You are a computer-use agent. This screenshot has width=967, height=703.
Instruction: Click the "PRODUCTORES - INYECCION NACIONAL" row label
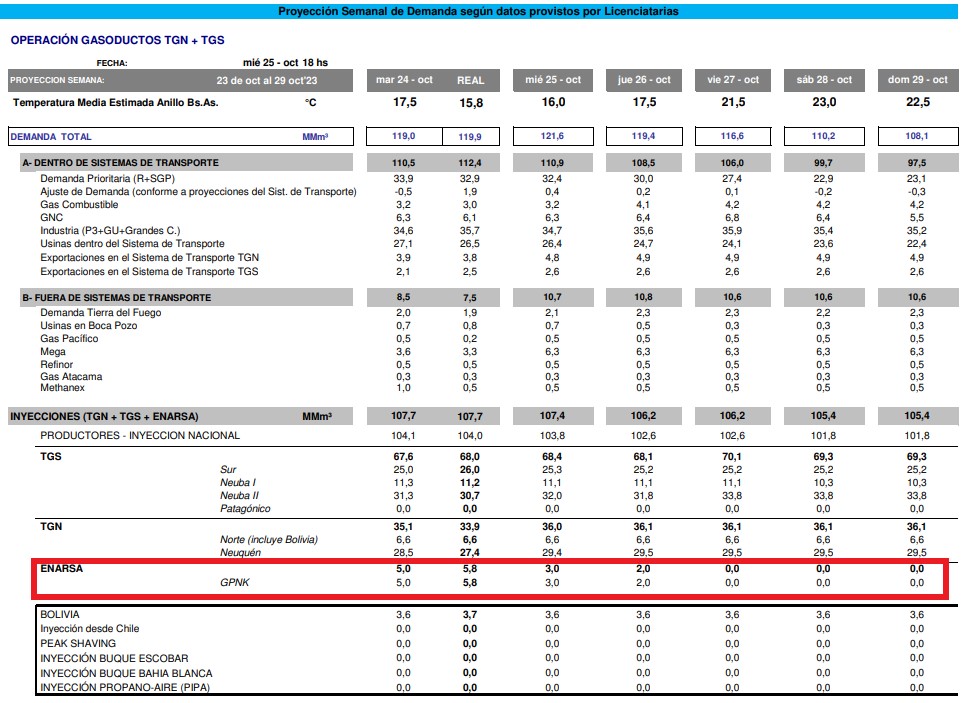[140, 436]
